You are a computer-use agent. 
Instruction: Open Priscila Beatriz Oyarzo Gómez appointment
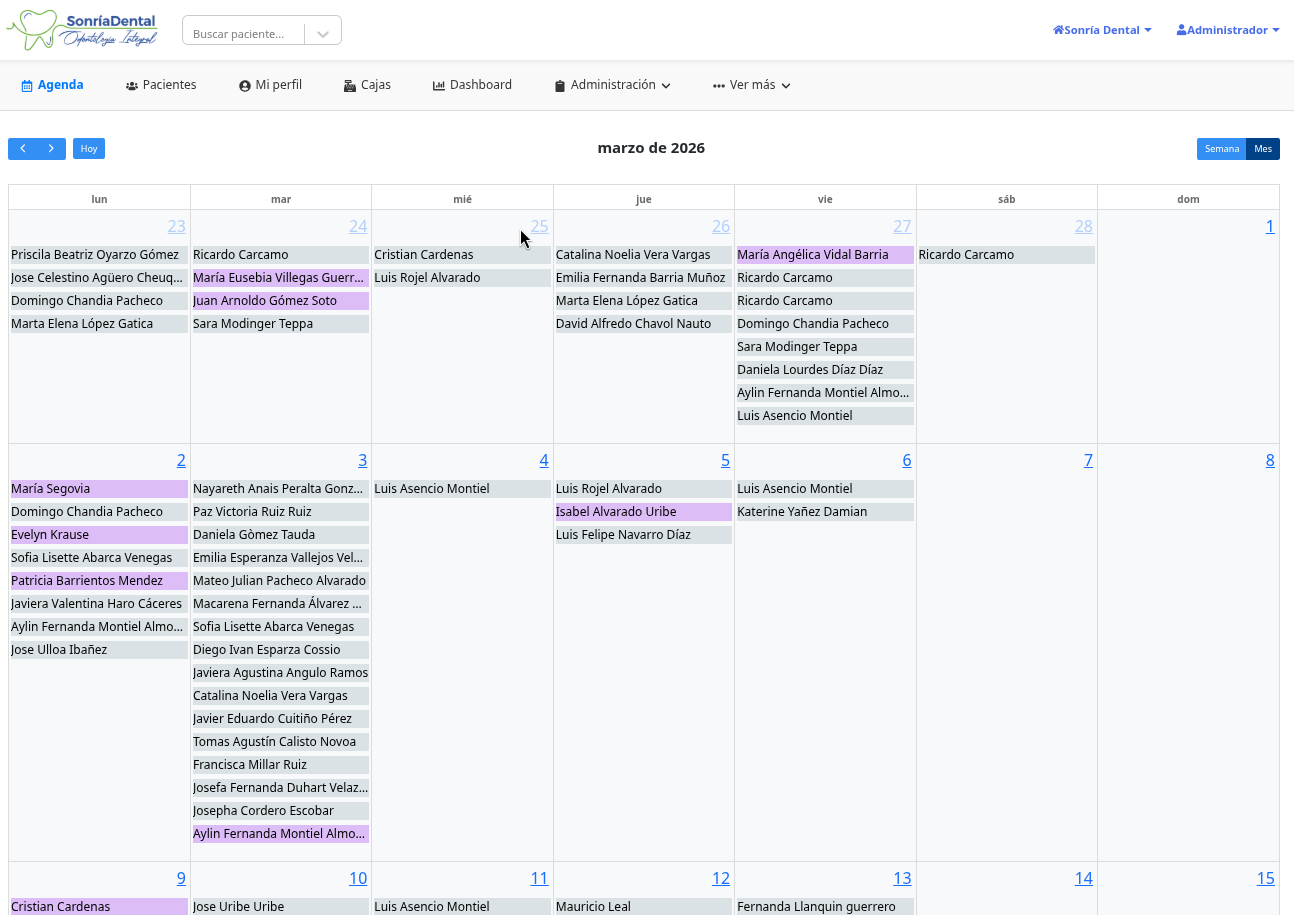pos(99,255)
